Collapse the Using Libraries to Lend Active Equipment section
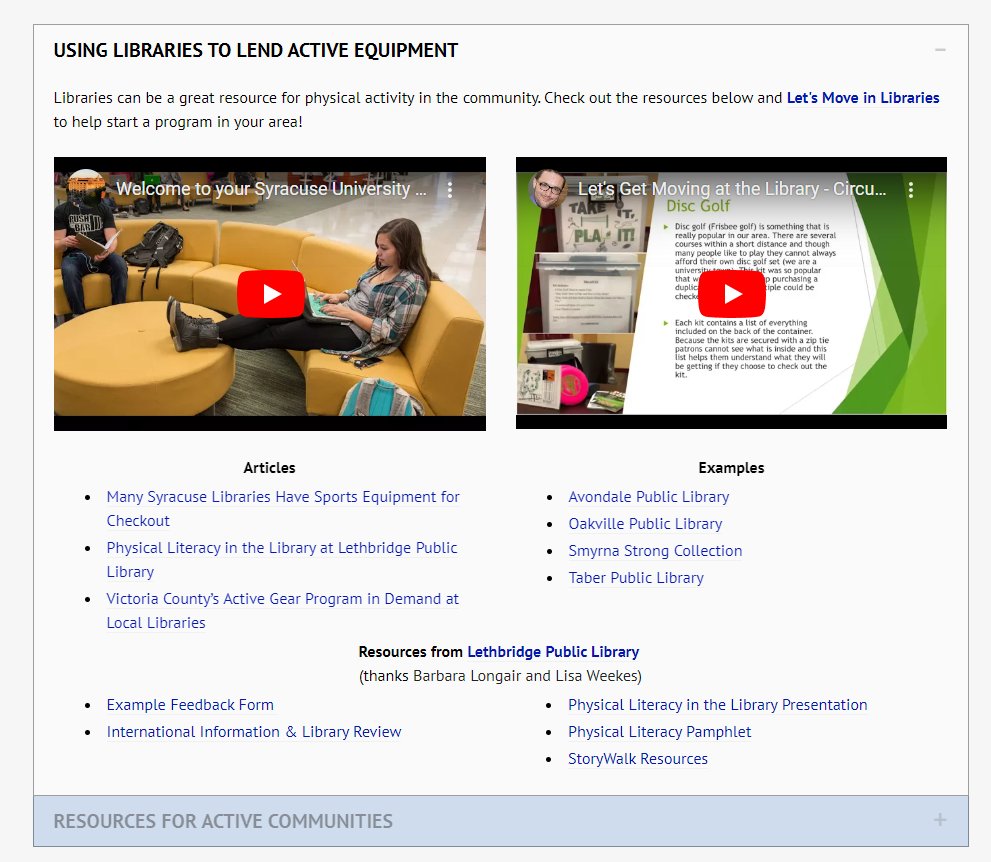The height and width of the screenshot is (862, 991). (x=940, y=50)
